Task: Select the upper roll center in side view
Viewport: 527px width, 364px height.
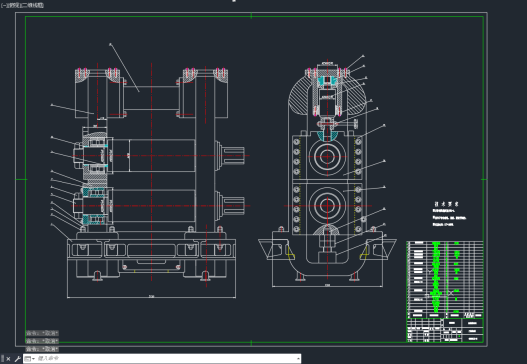Action: coord(327,156)
